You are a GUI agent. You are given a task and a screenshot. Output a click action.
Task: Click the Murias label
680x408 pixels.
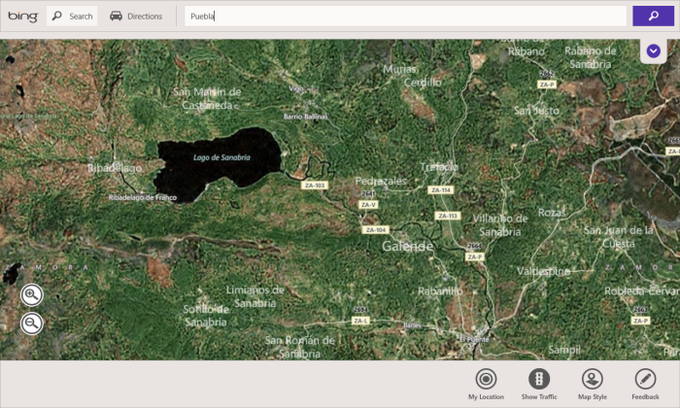coord(399,69)
